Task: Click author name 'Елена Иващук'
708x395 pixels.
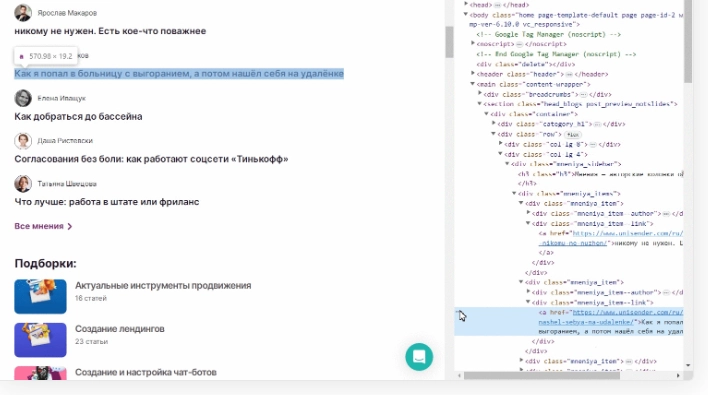Action: [x=61, y=98]
